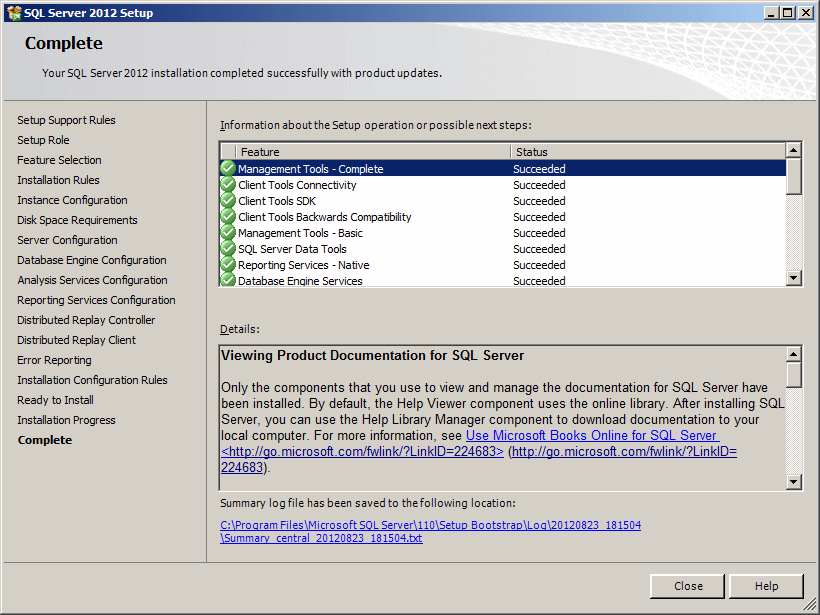
Task: Select Client Tools Backwards Compatibility row
Action: tap(503, 217)
